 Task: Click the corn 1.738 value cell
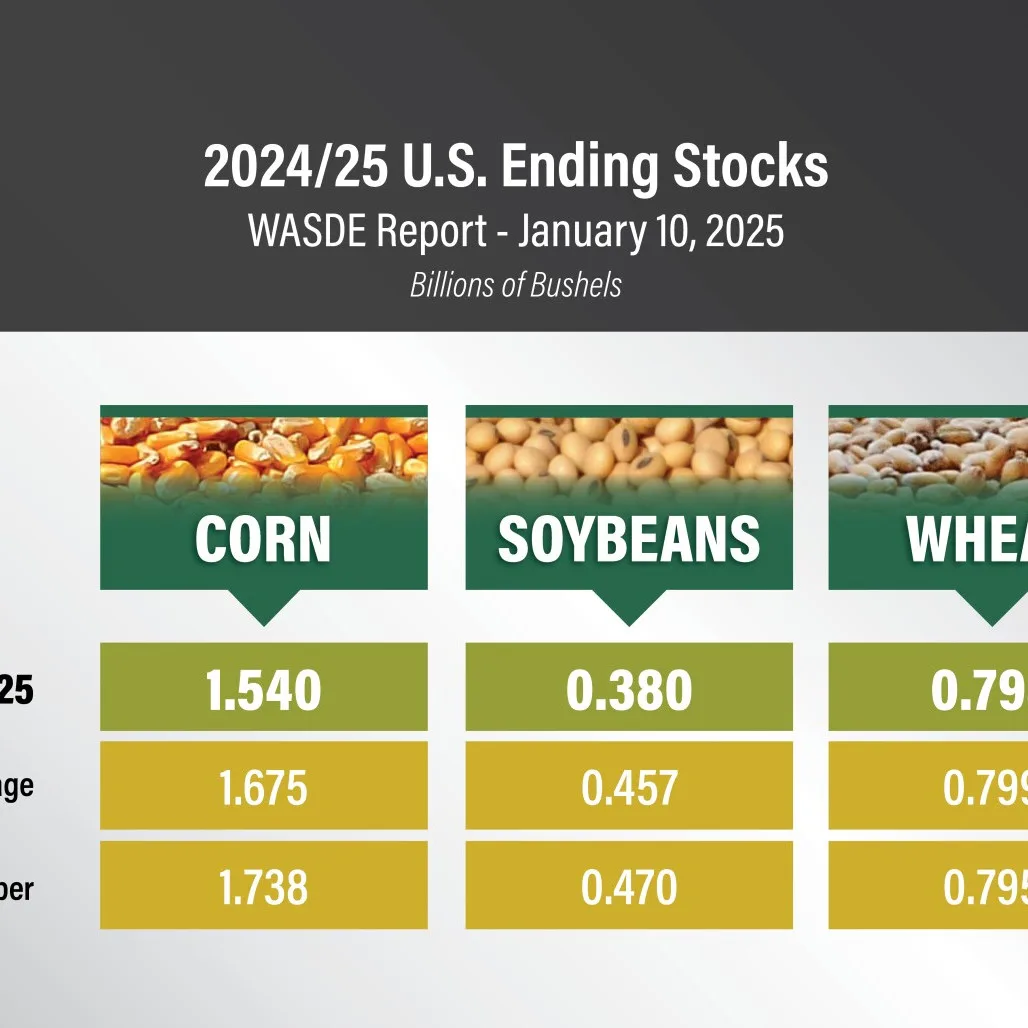click(264, 885)
